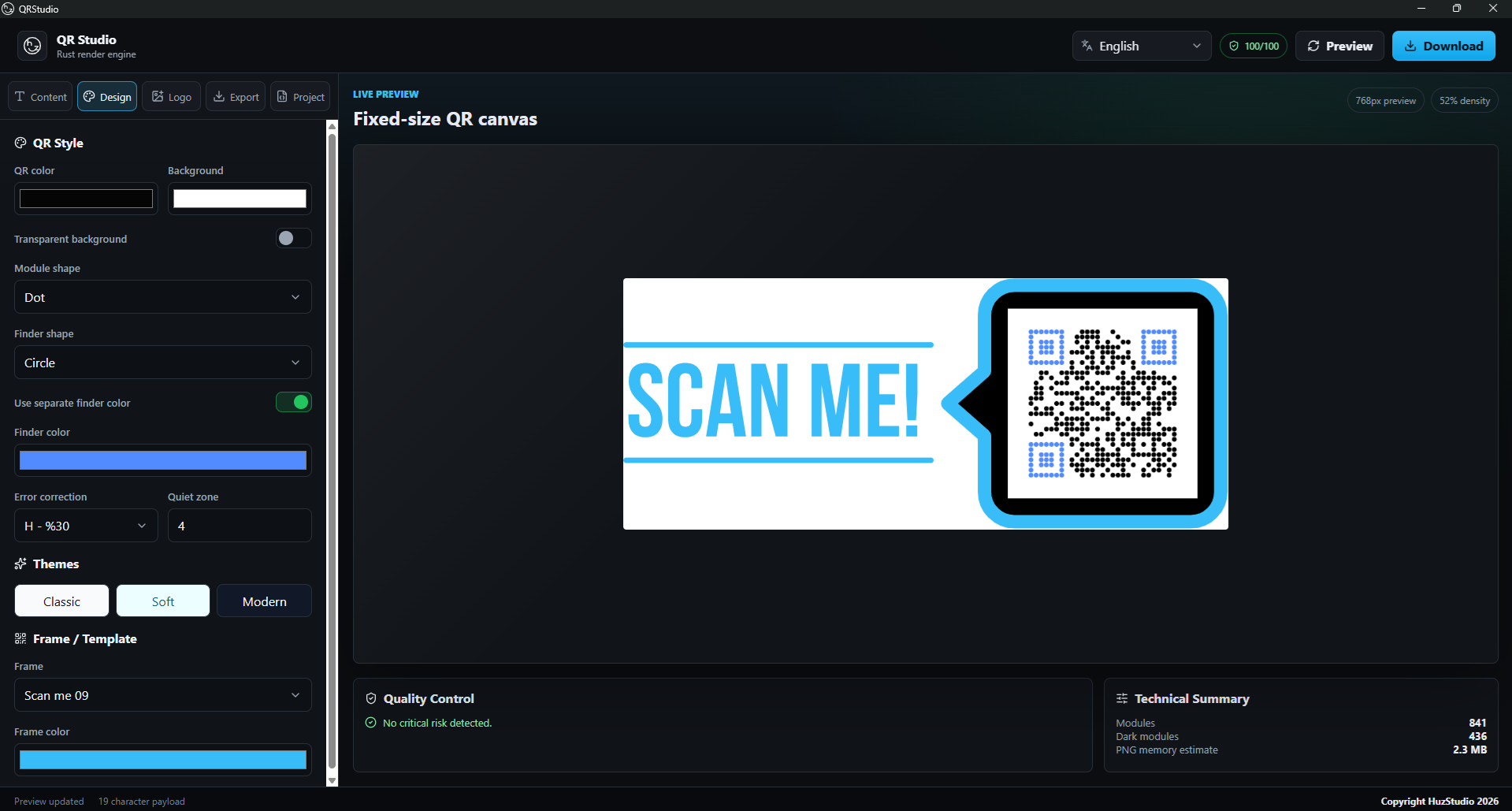Click the Quality Control shield icon
This screenshot has width=1512, height=811.
coord(371,698)
